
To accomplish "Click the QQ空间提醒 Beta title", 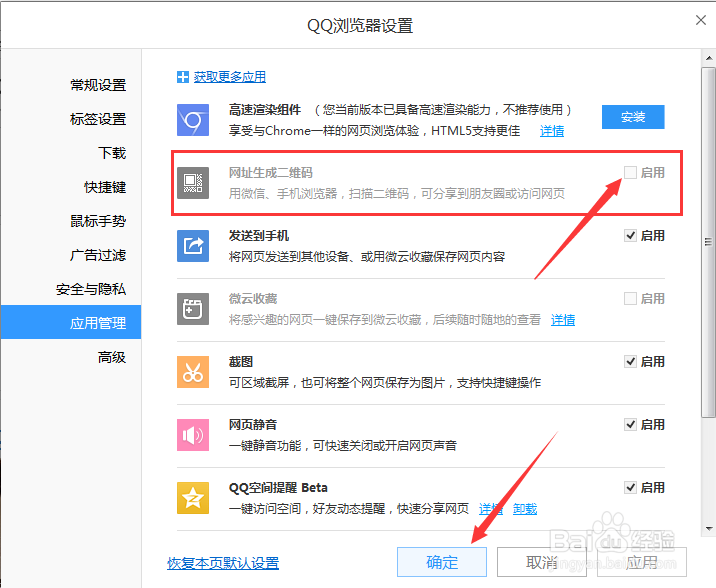I will coord(278,488).
